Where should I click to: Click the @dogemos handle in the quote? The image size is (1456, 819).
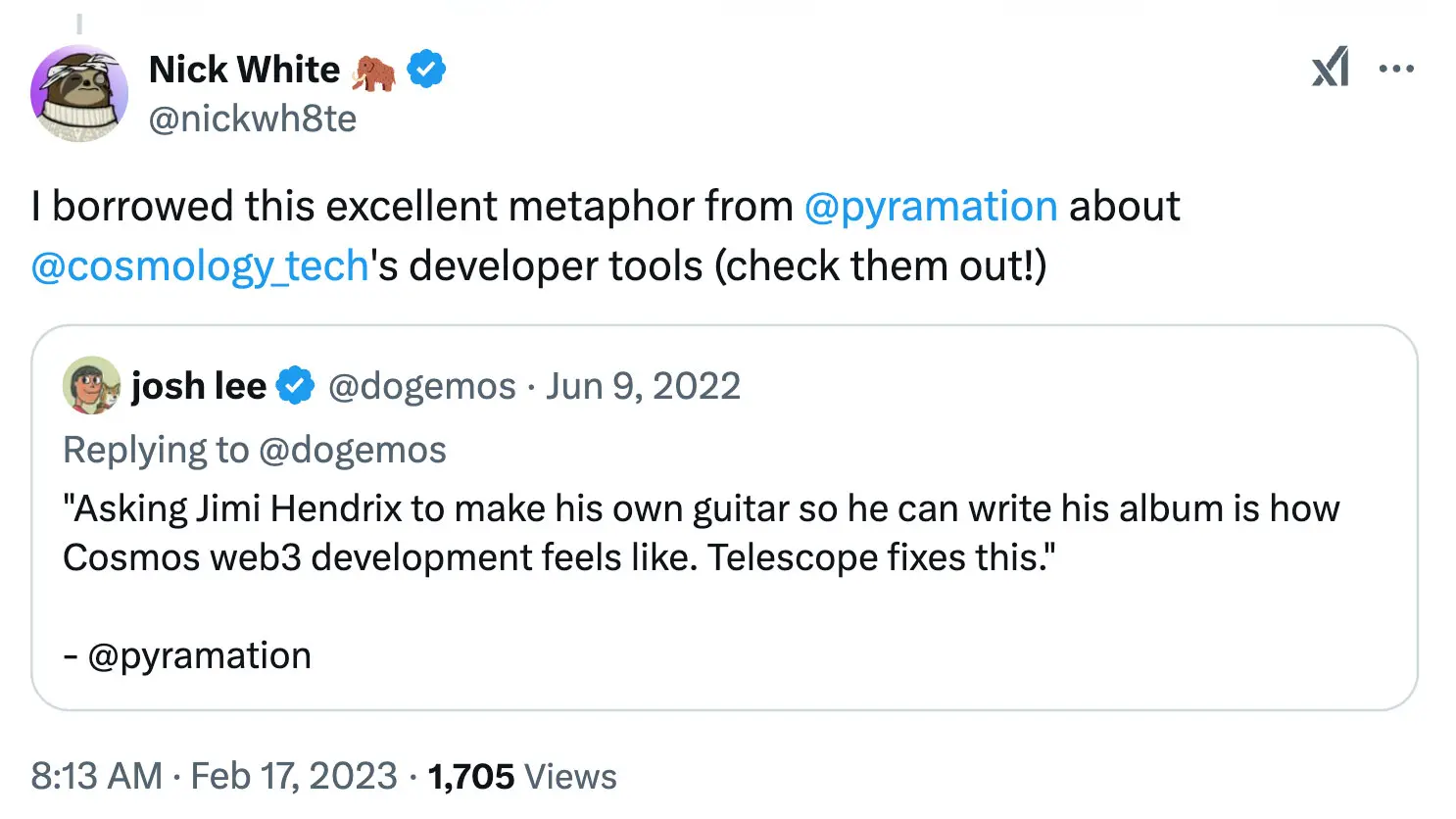[x=423, y=385]
